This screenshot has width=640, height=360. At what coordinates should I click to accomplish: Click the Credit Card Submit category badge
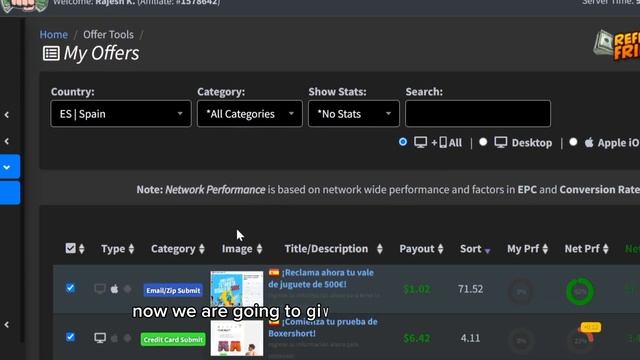tap(173, 340)
